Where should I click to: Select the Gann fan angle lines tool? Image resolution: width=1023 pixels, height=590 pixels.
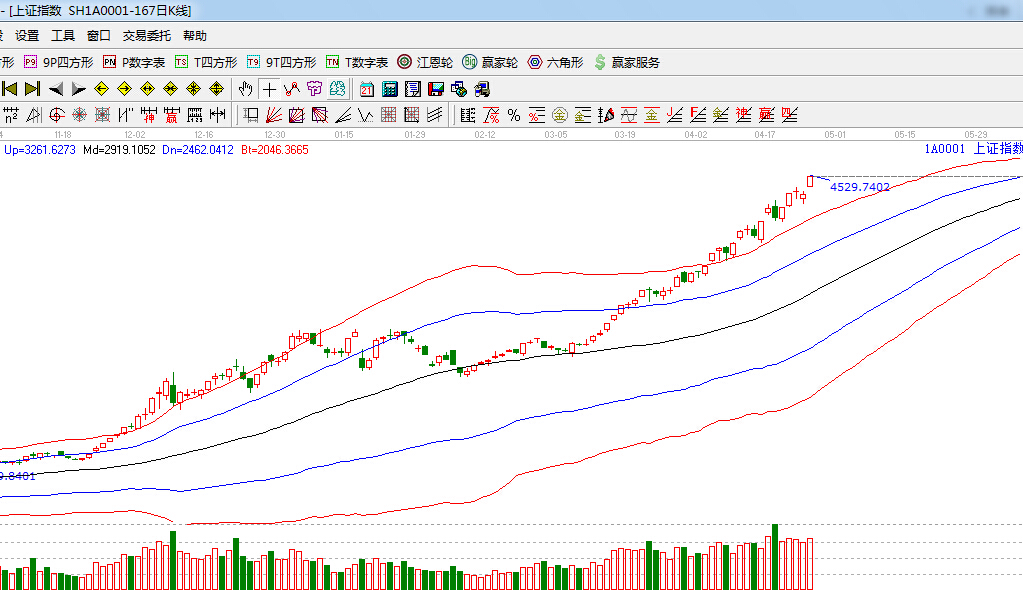point(273,114)
